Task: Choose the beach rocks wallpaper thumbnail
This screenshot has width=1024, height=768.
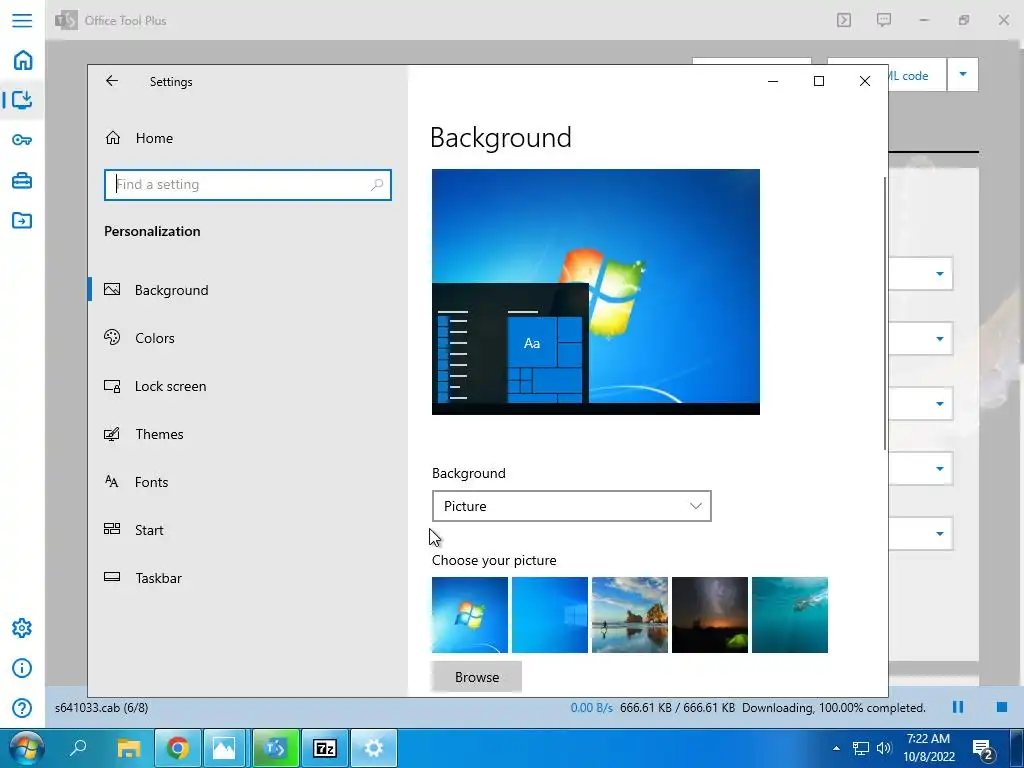Action: (x=630, y=615)
